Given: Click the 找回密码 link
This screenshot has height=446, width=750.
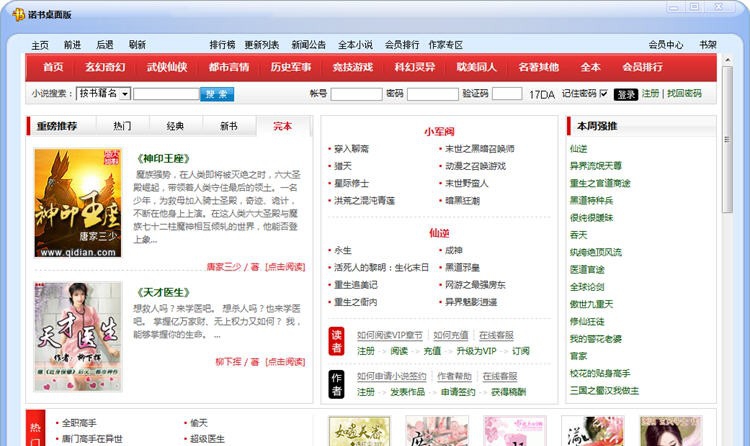Looking at the screenshot, I should (684, 93).
